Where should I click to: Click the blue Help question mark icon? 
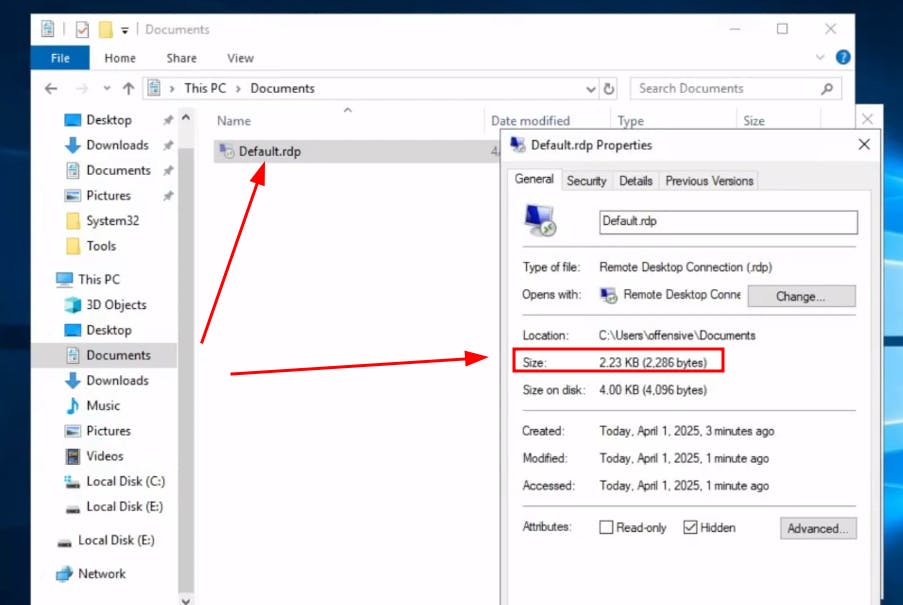[x=843, y=58]
